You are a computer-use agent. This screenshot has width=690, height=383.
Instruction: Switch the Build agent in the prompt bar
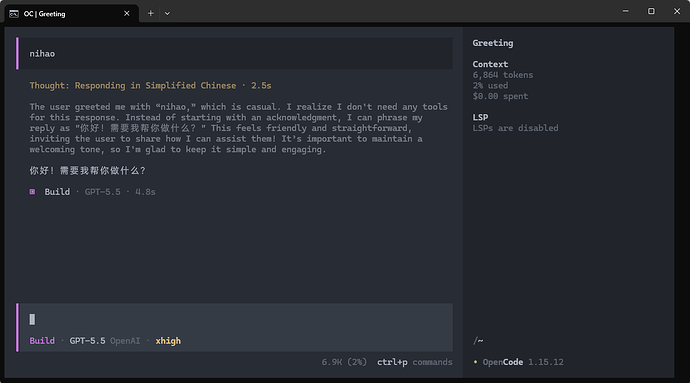(42, 341)
